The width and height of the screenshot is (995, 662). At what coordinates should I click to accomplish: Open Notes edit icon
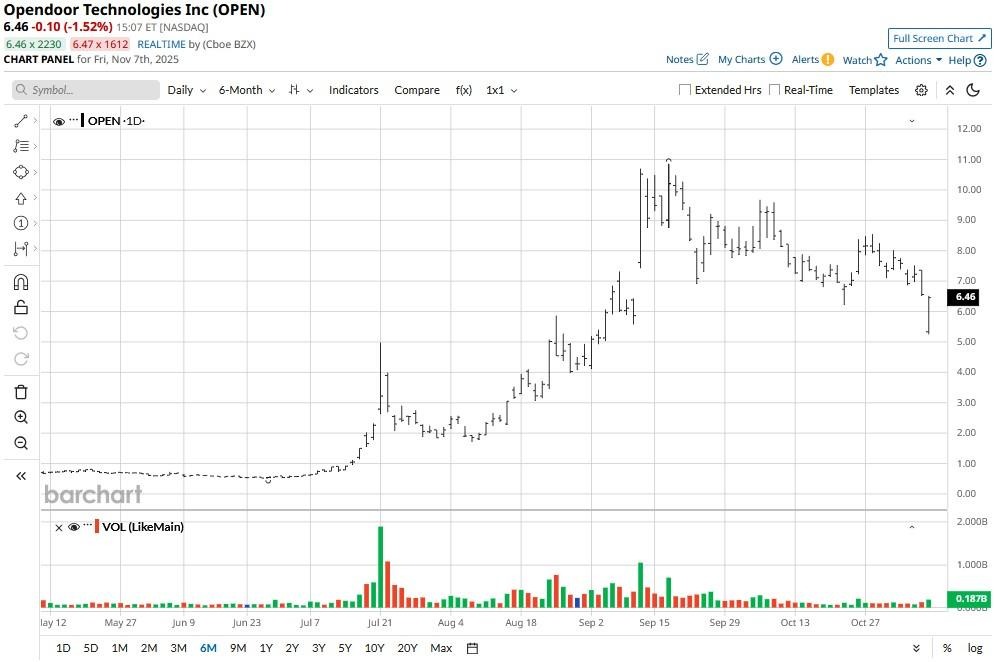point(702,59)
